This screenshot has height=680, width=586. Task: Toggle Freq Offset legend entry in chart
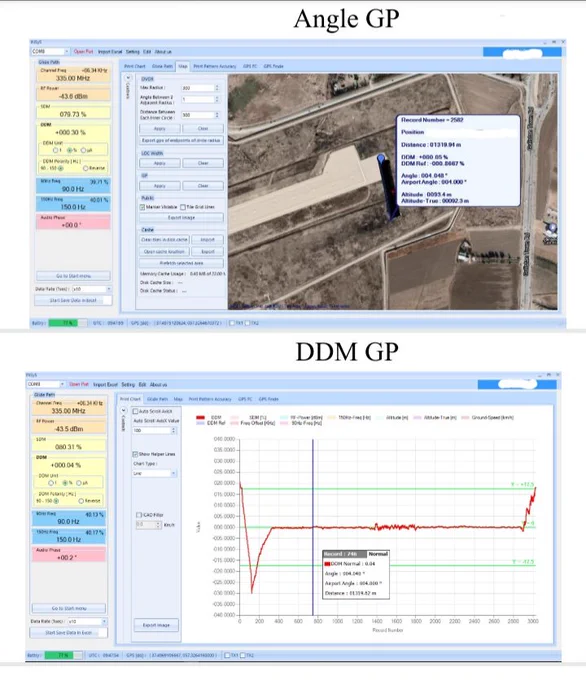click(253, 423)
